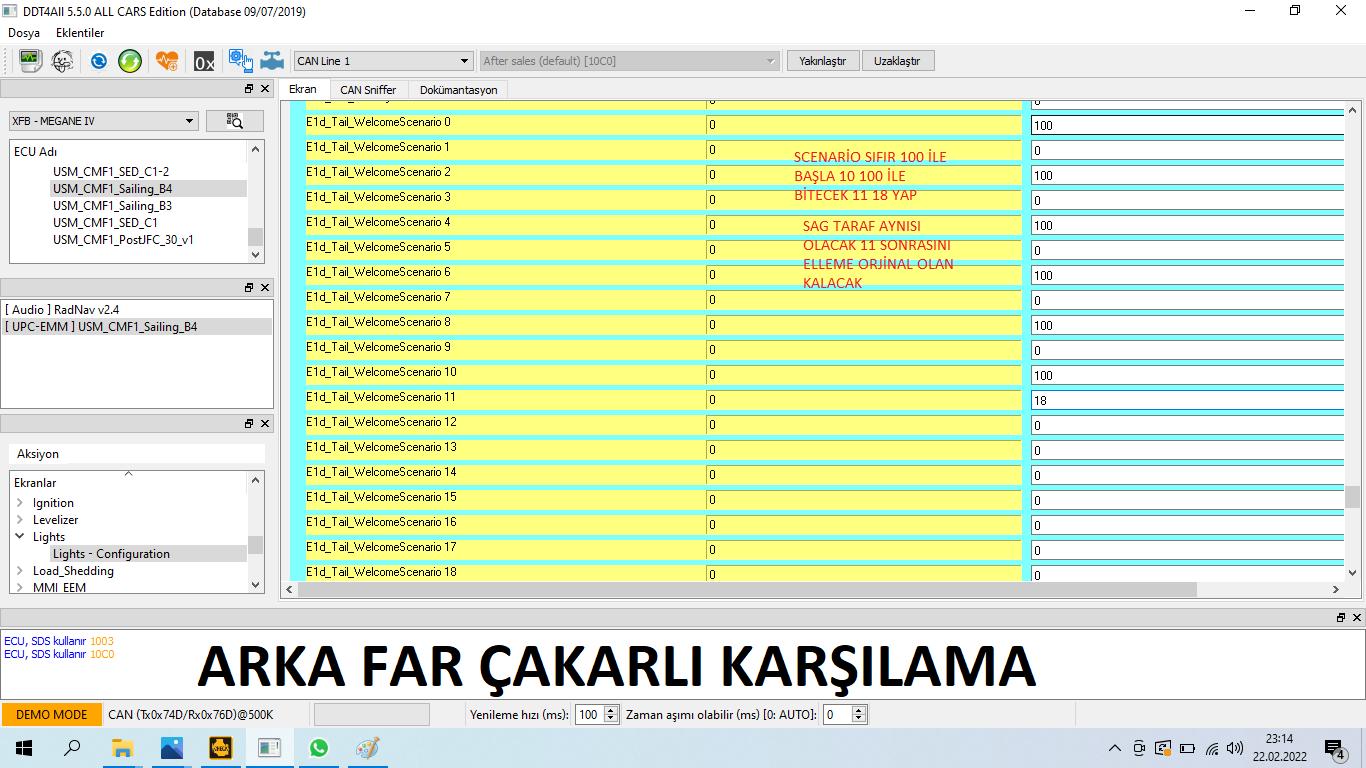
Task: Click the Uzaklaştır zoom-out button
Action: pyautogui.click(x=897, y=61)
